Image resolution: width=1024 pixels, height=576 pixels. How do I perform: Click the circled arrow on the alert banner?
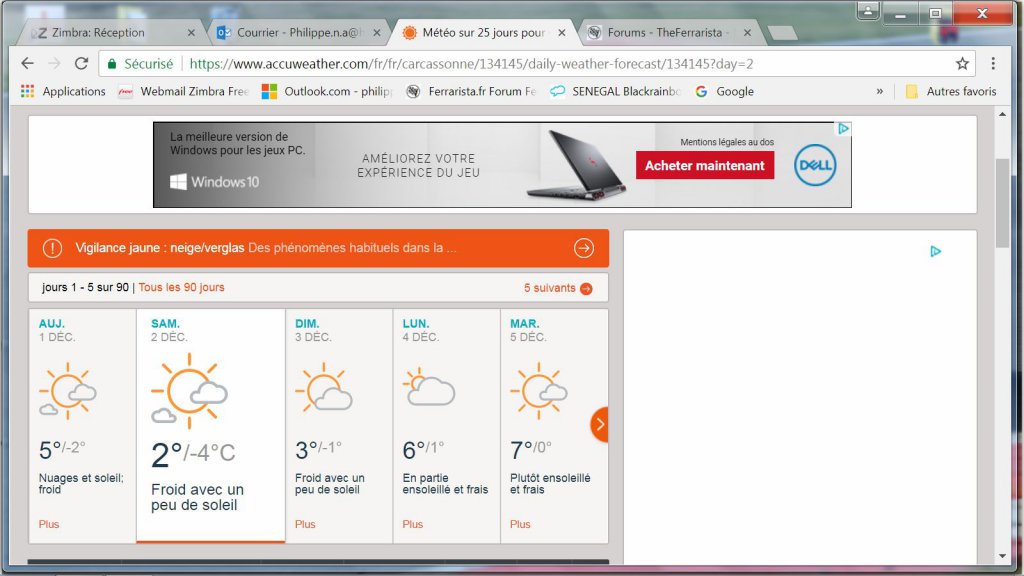[584, 248]
